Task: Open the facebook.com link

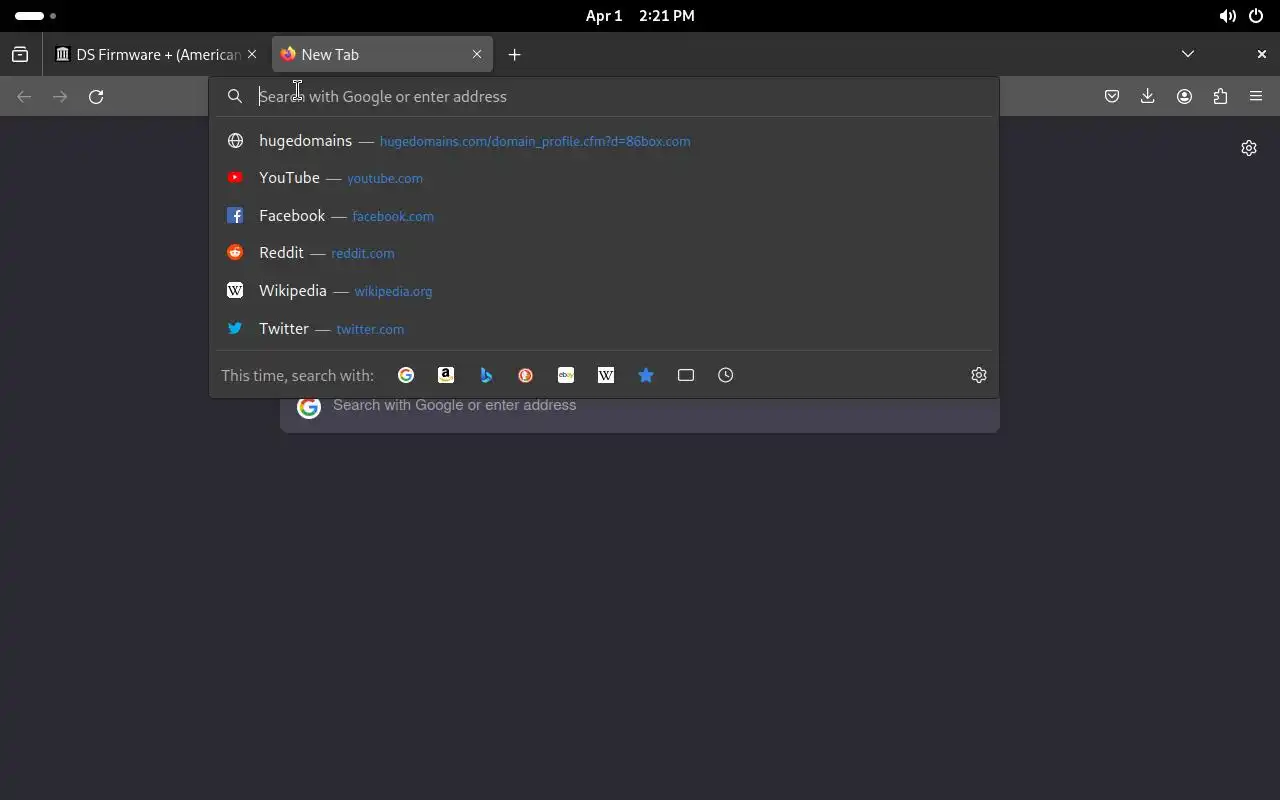Action: coord(393,217)
